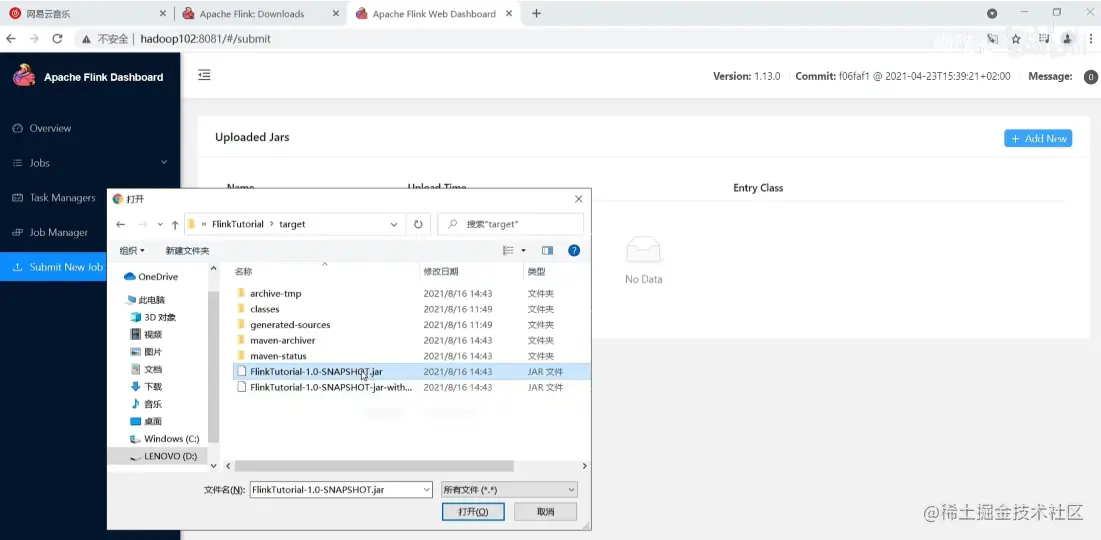Screen dimensions: 1101x540
Task: Click the Add New button
Action: 1038,138
